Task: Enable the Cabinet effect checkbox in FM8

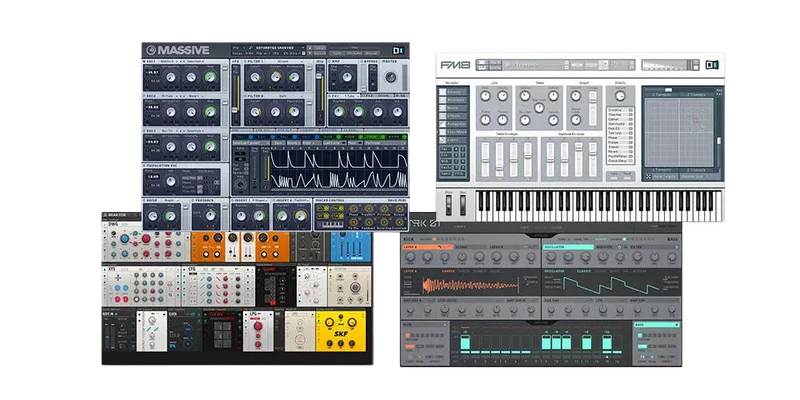Action: (631, 119)
